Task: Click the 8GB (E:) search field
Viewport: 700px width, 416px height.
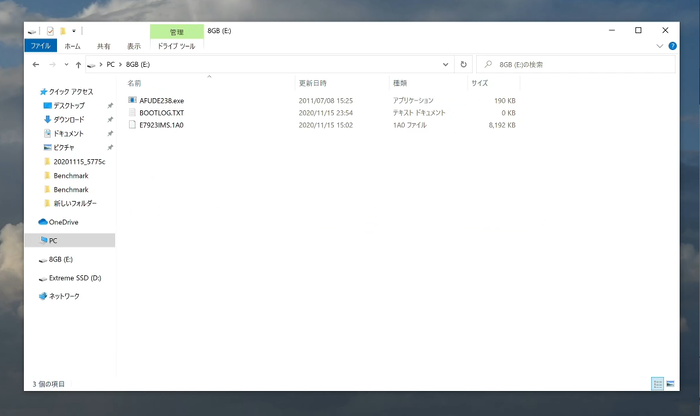Action: tap(576, 65)
